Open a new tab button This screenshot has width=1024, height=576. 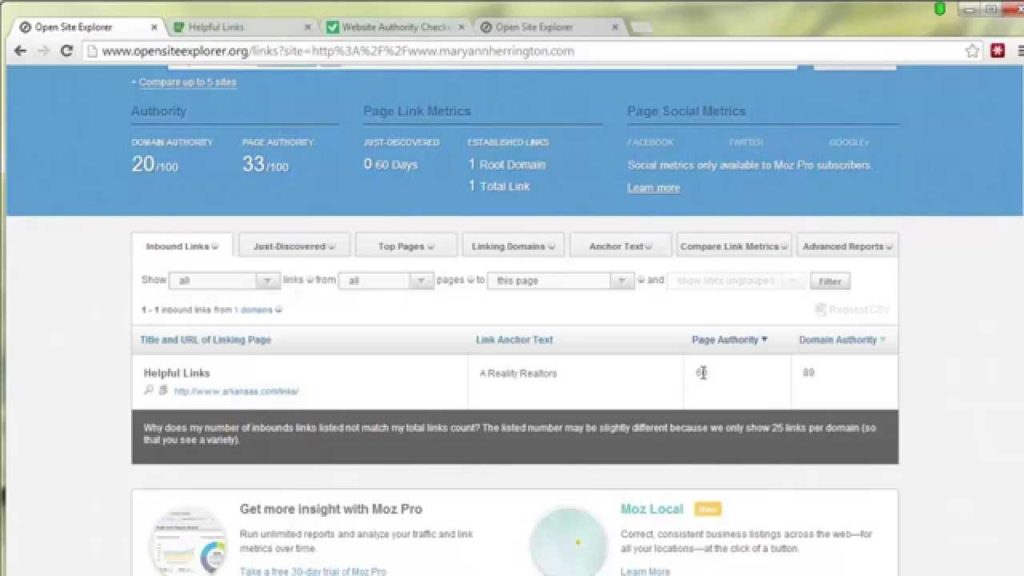click(641, 27)
